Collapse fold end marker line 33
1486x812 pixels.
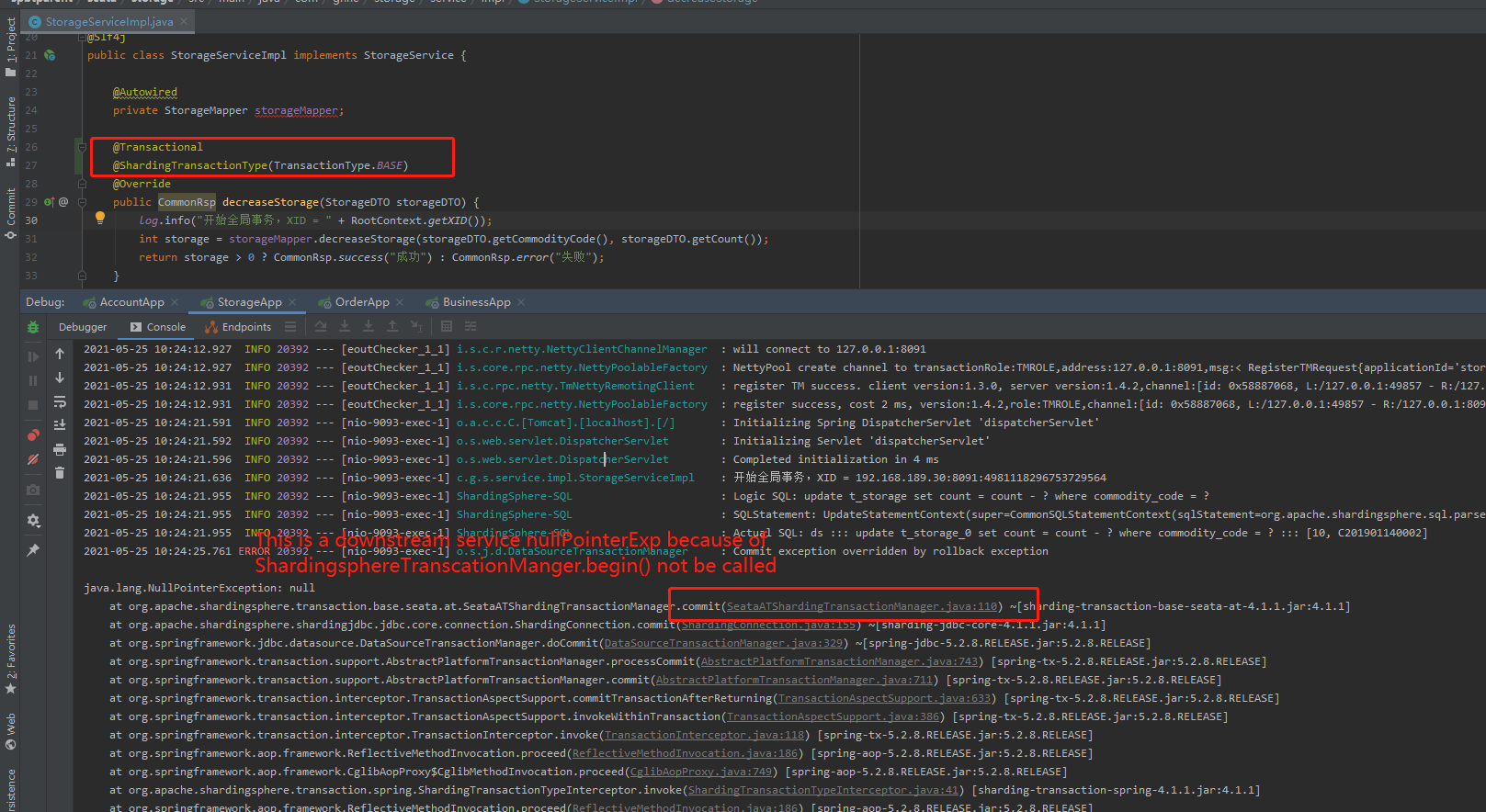(82, 275)
